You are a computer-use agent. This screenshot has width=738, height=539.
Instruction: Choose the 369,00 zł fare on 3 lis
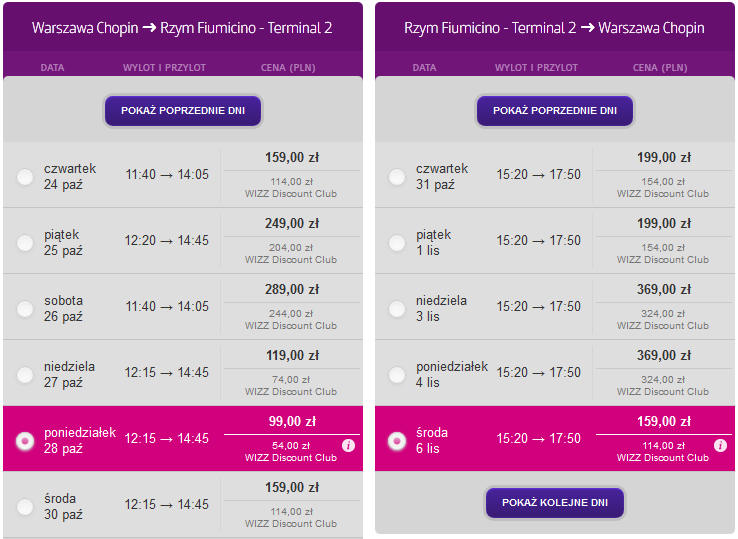click(664, 290)
